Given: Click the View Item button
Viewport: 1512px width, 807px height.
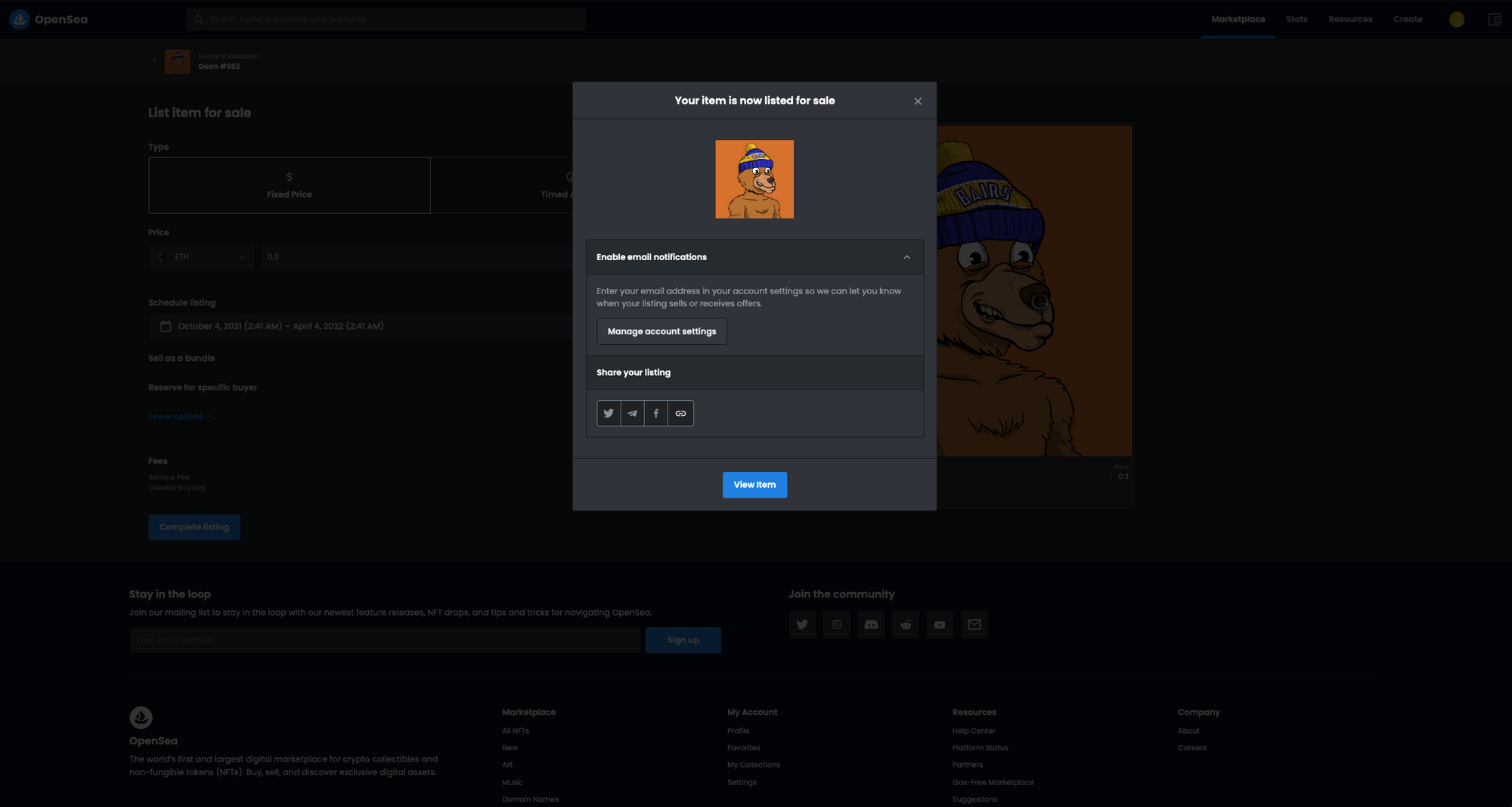Looking at the screenshot, I should click(754, 485).
